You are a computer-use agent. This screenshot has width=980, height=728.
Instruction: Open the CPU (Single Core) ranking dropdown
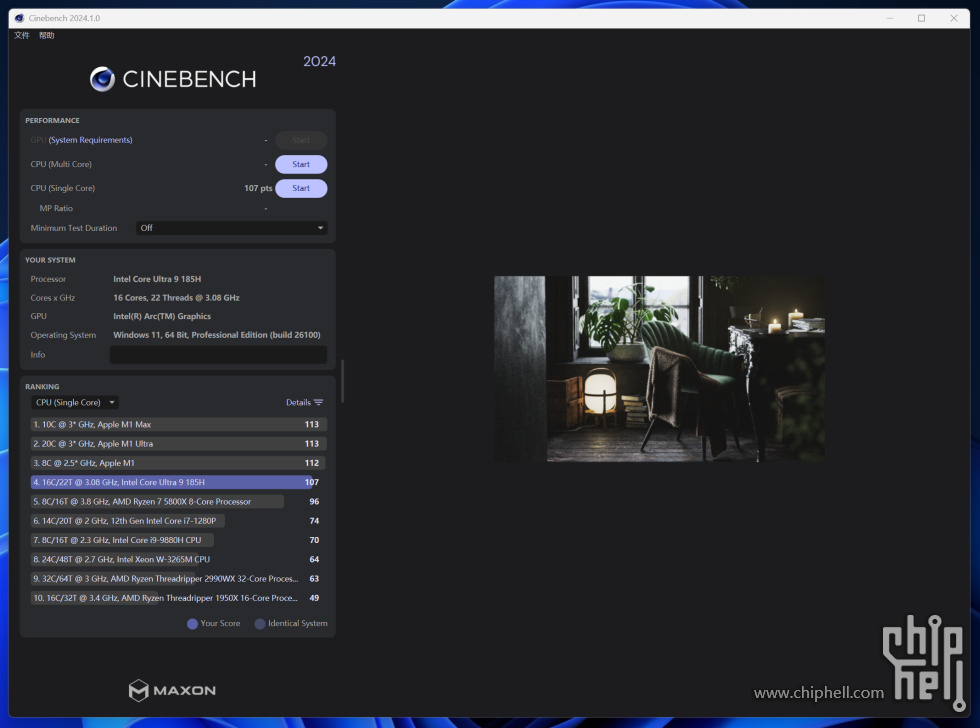tap(75, 402)
